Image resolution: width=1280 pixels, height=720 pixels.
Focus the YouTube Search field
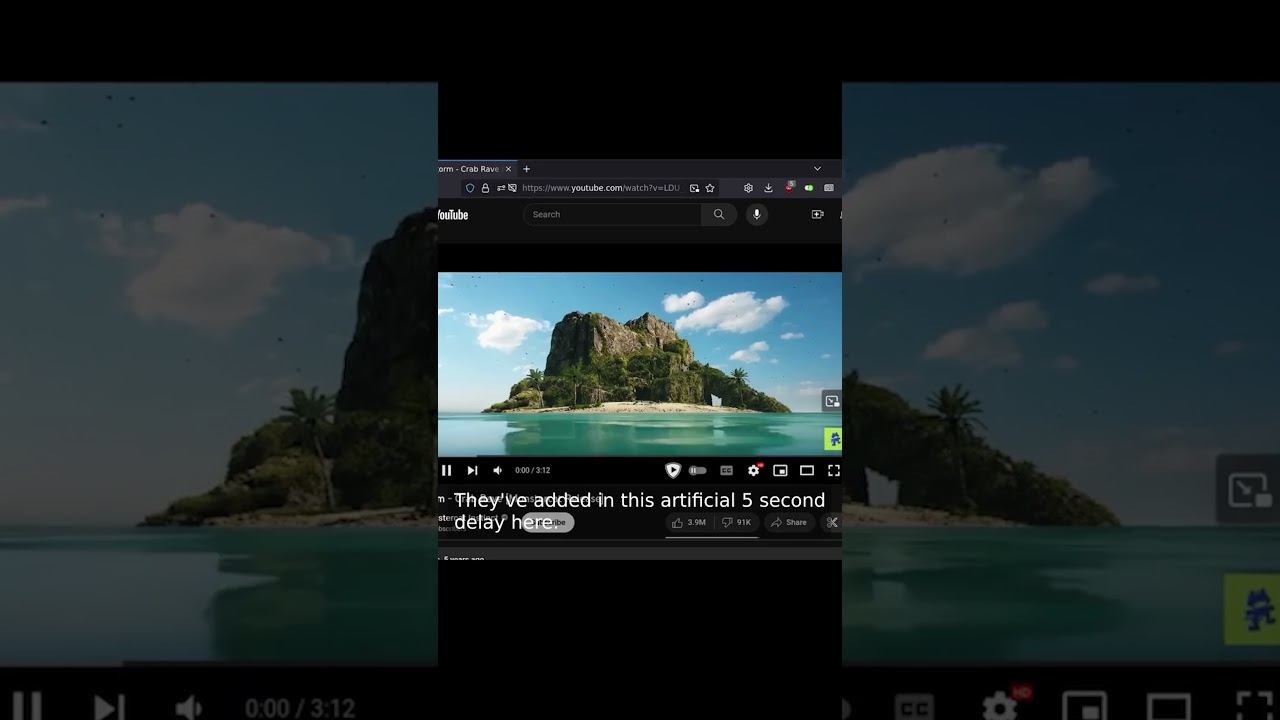pos(612,214)
